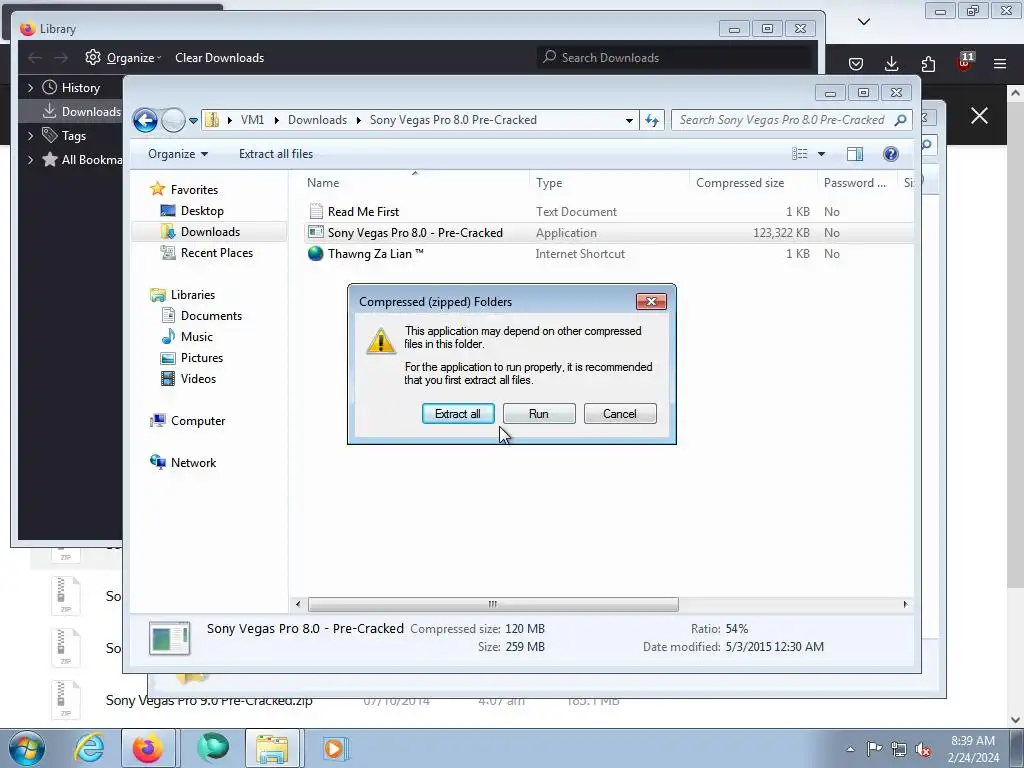
Task: Expand the History item in Library sidebar
Action: 30,88
